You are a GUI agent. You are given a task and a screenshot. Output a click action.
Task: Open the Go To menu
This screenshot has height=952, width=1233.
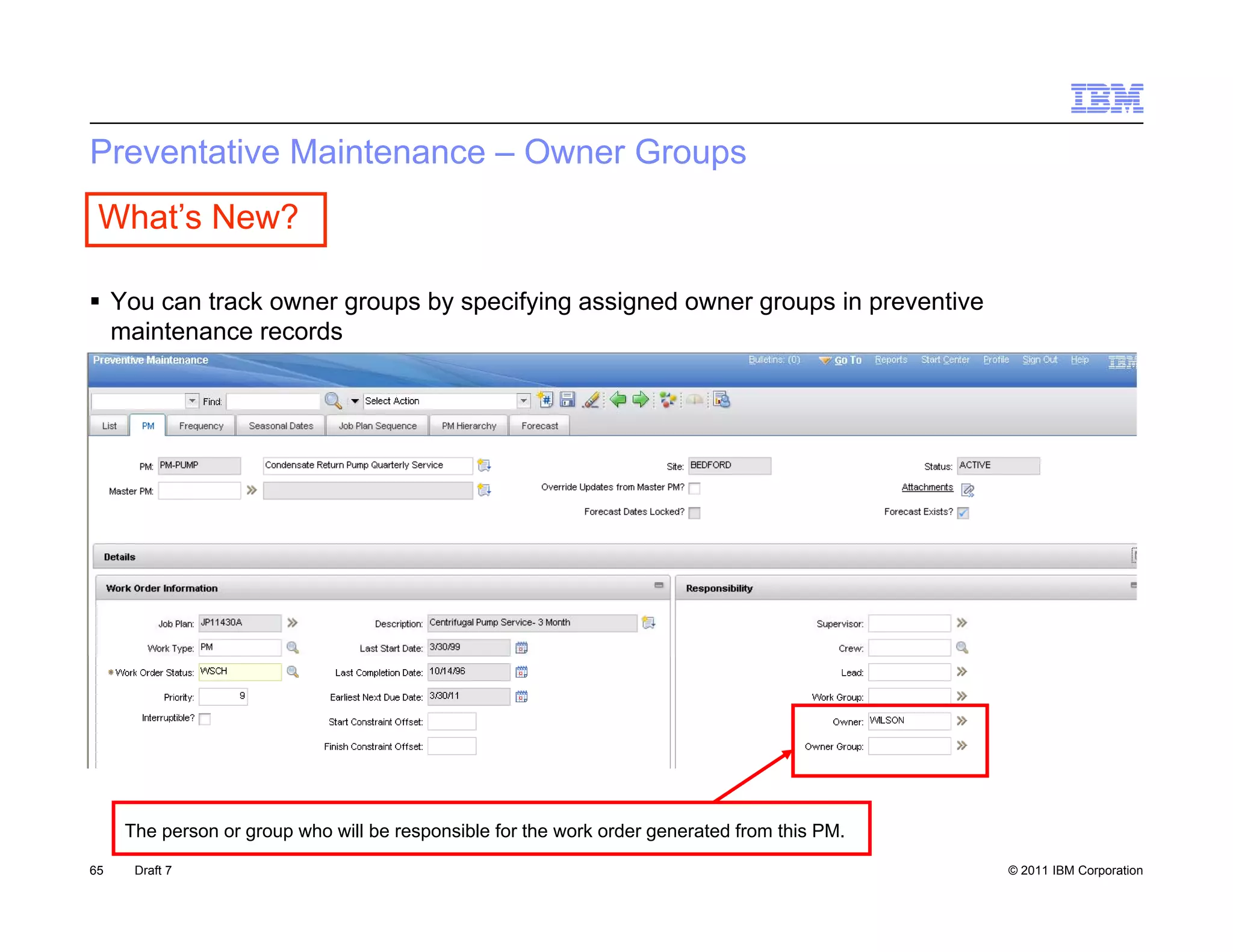[840, 360]
